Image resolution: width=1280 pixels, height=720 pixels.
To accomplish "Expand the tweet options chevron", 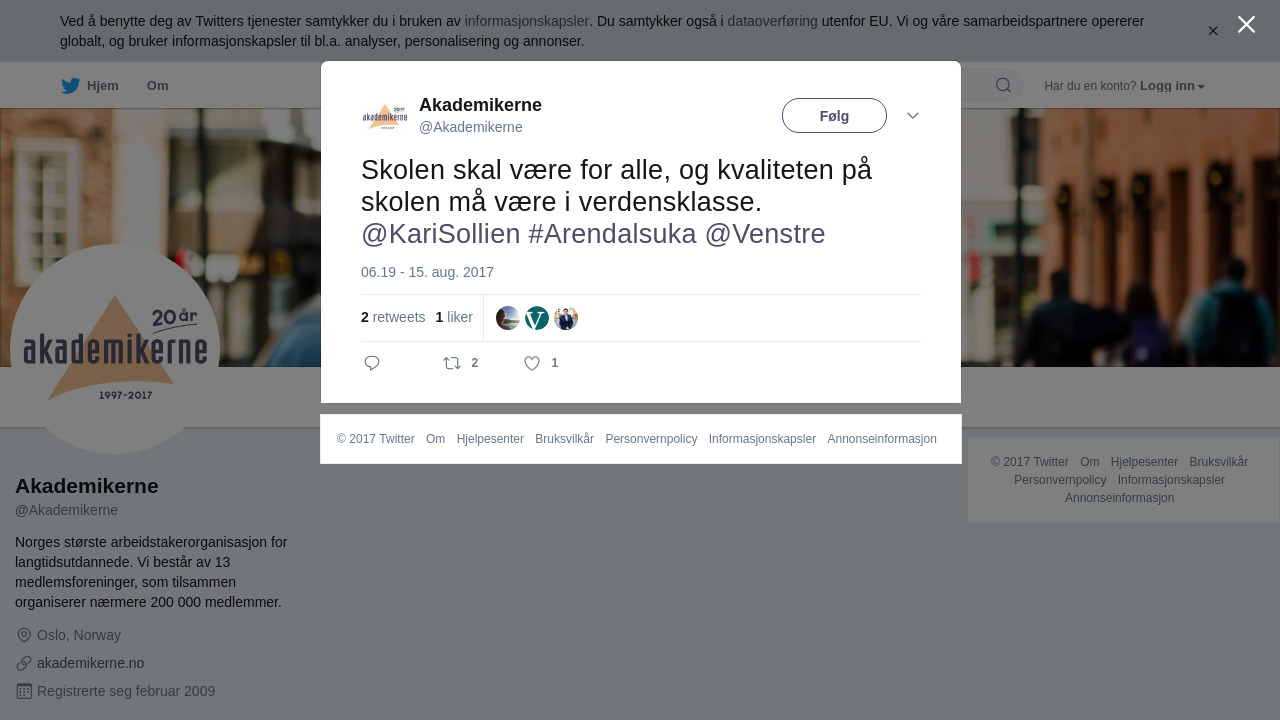I will click(913, 116).
